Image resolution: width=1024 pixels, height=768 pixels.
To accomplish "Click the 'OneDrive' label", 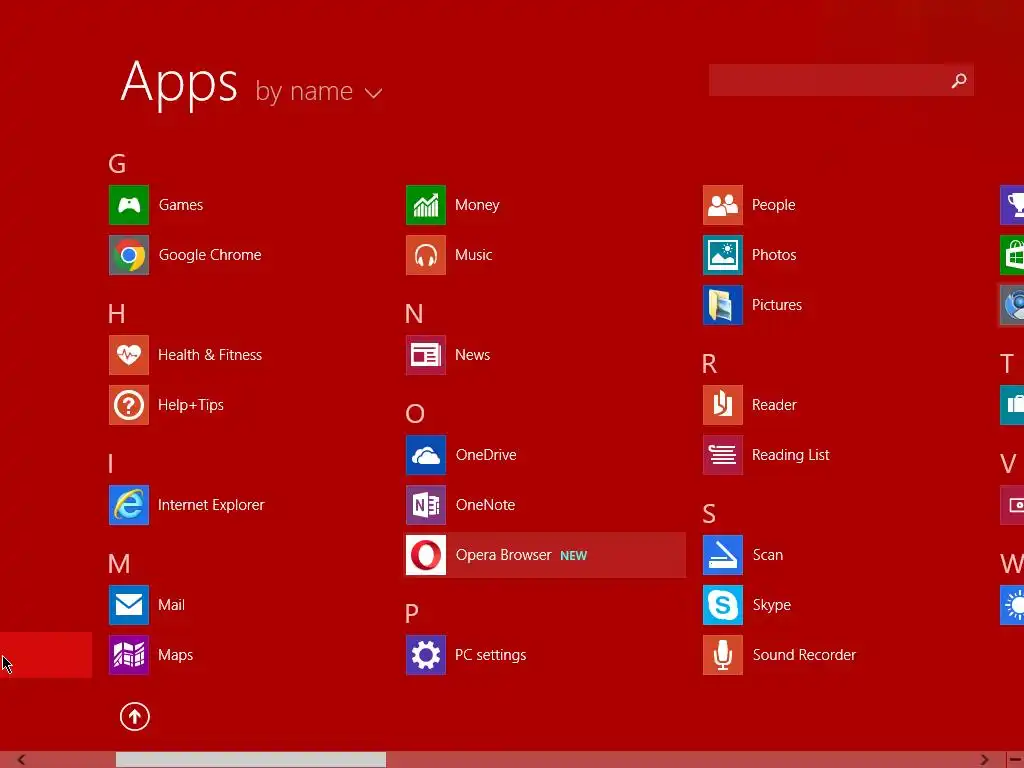I will (x=486, y=455).
